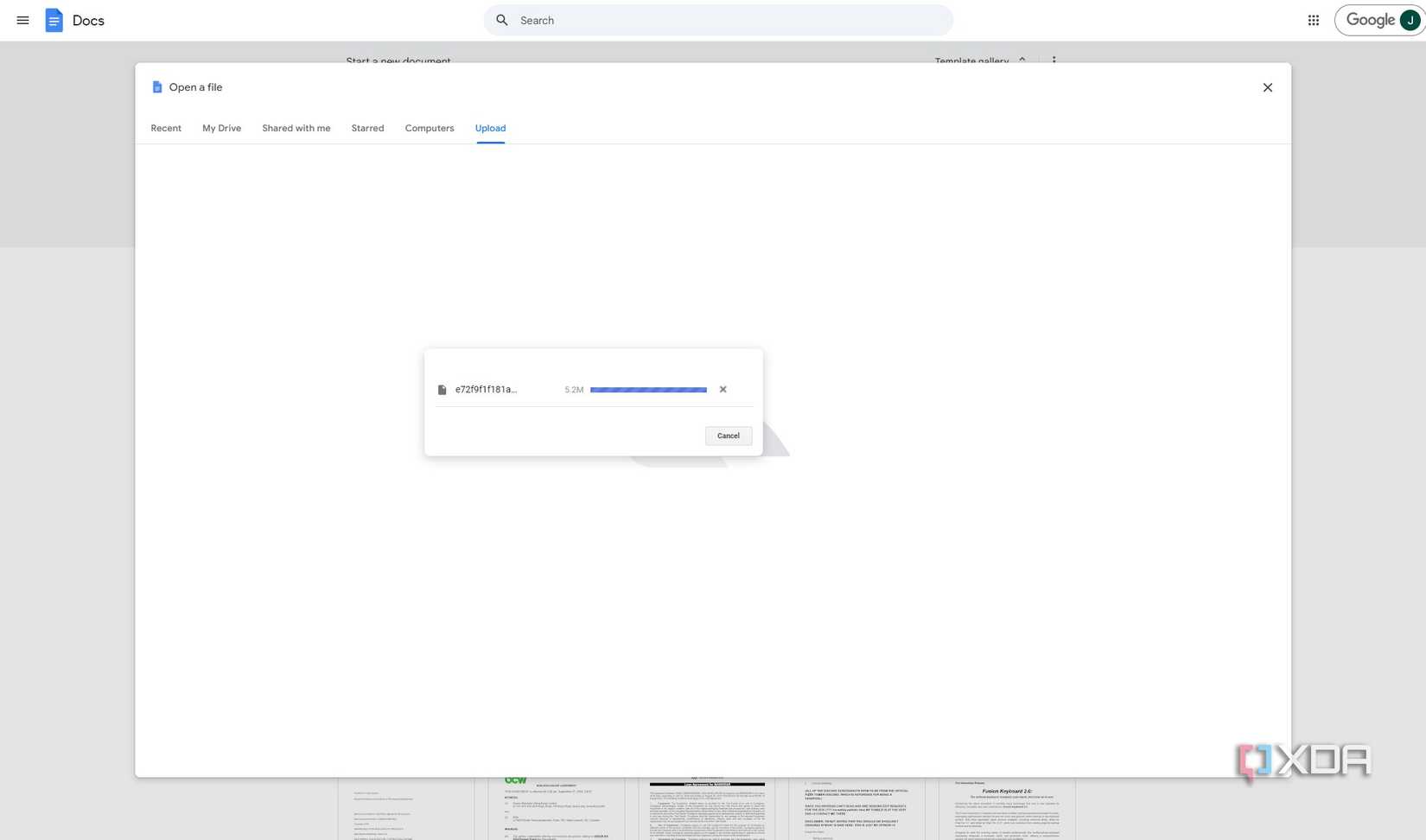Select the Shared with me tab
Image resolution: width=1426 pixels, height=840 pixels.
[x=296, y=128]
